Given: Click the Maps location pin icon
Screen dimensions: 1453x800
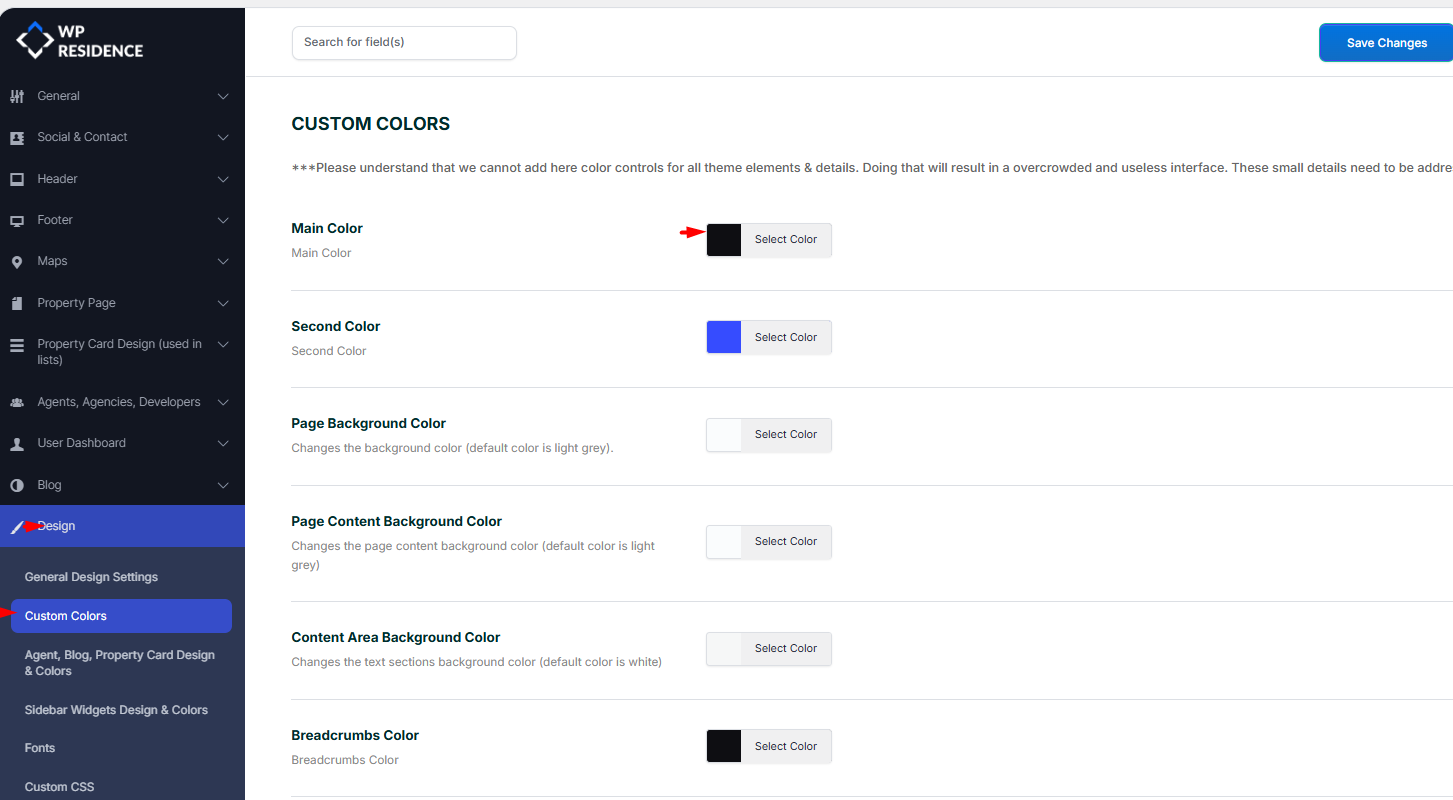Looking at the screenshot, I should click(x=17, y=262).
